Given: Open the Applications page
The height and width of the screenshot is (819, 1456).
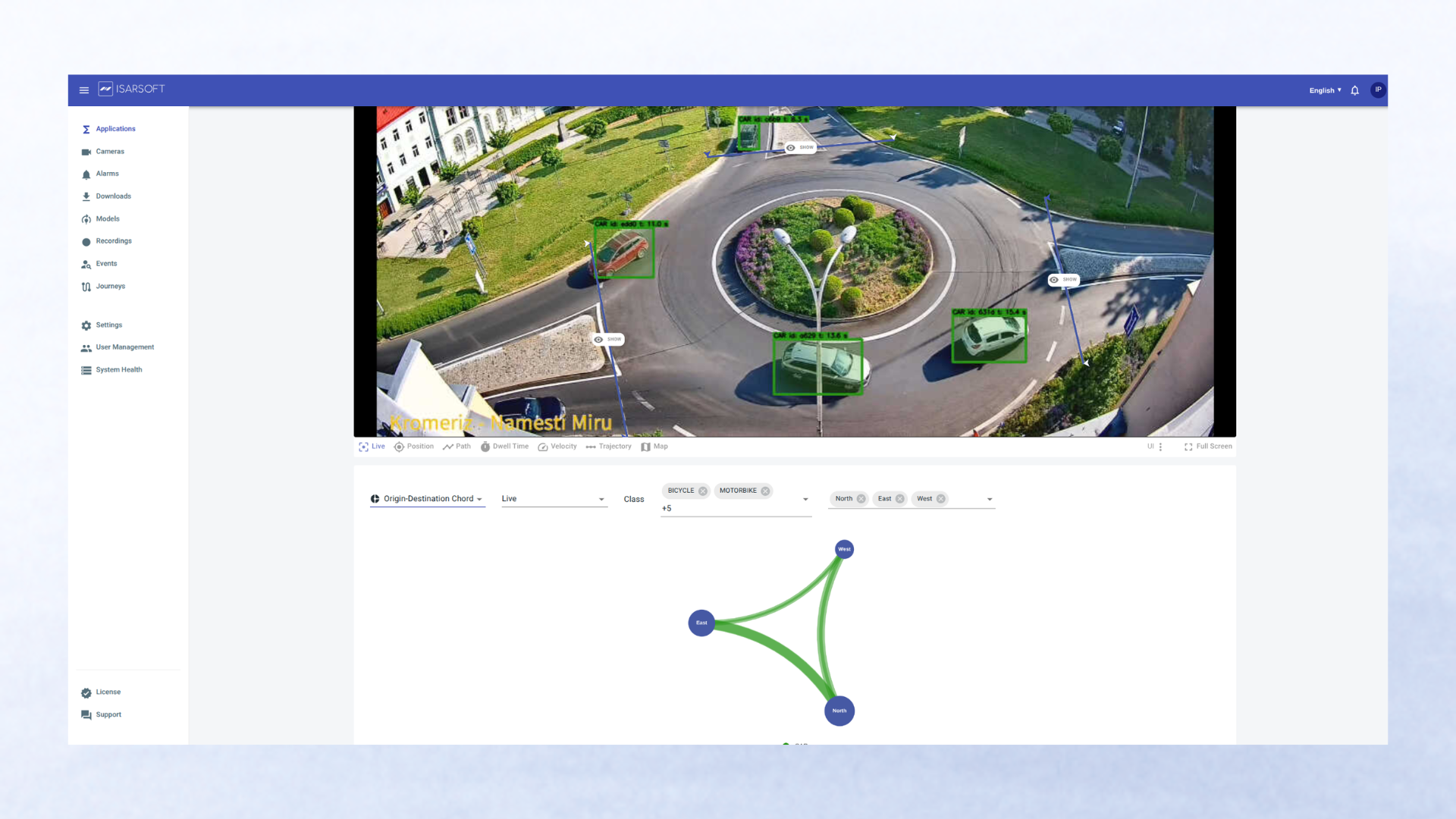Looking at the screenshot, I should [x=115, y=129].
